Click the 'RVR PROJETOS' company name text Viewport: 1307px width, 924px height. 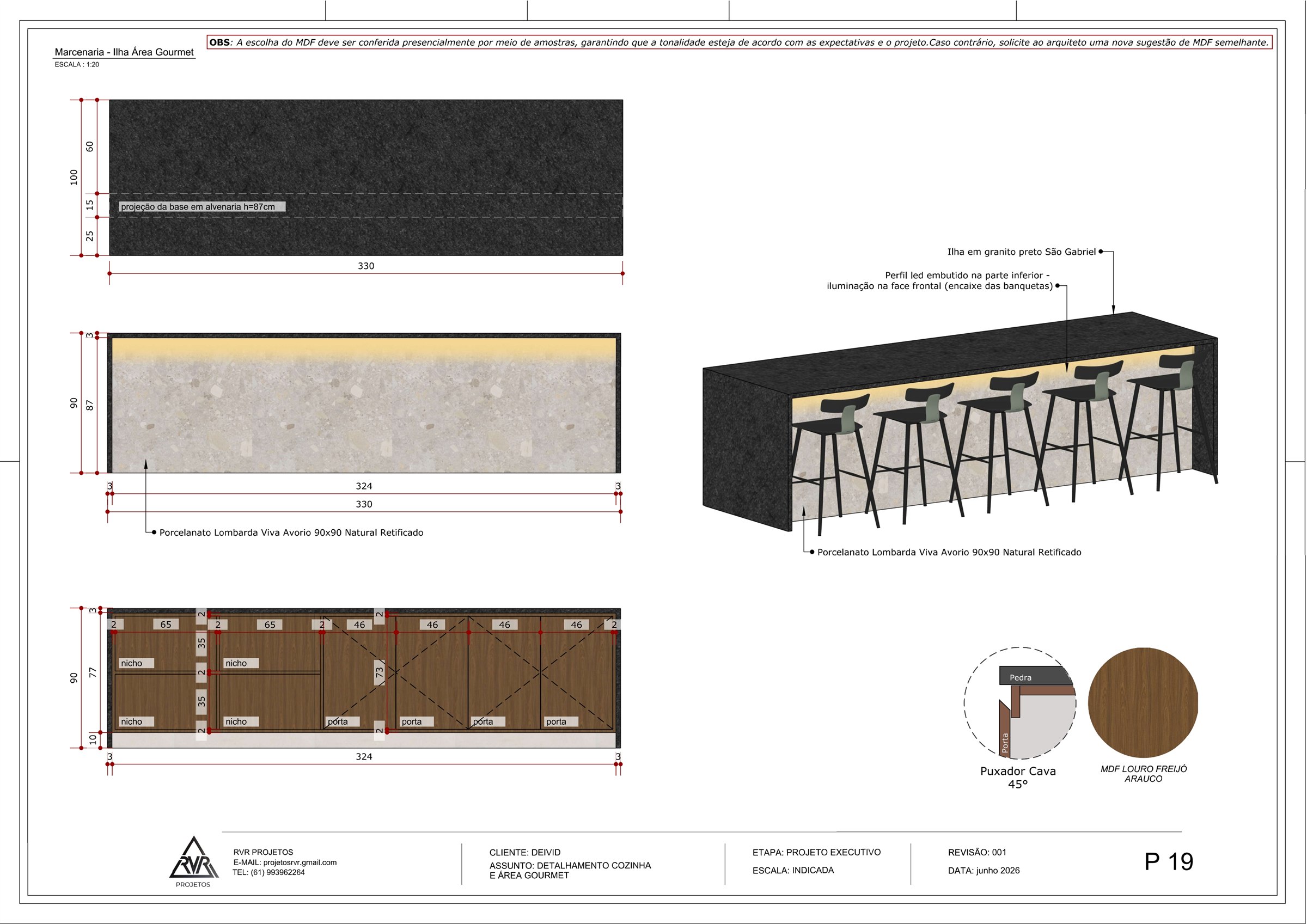(263, 852)
